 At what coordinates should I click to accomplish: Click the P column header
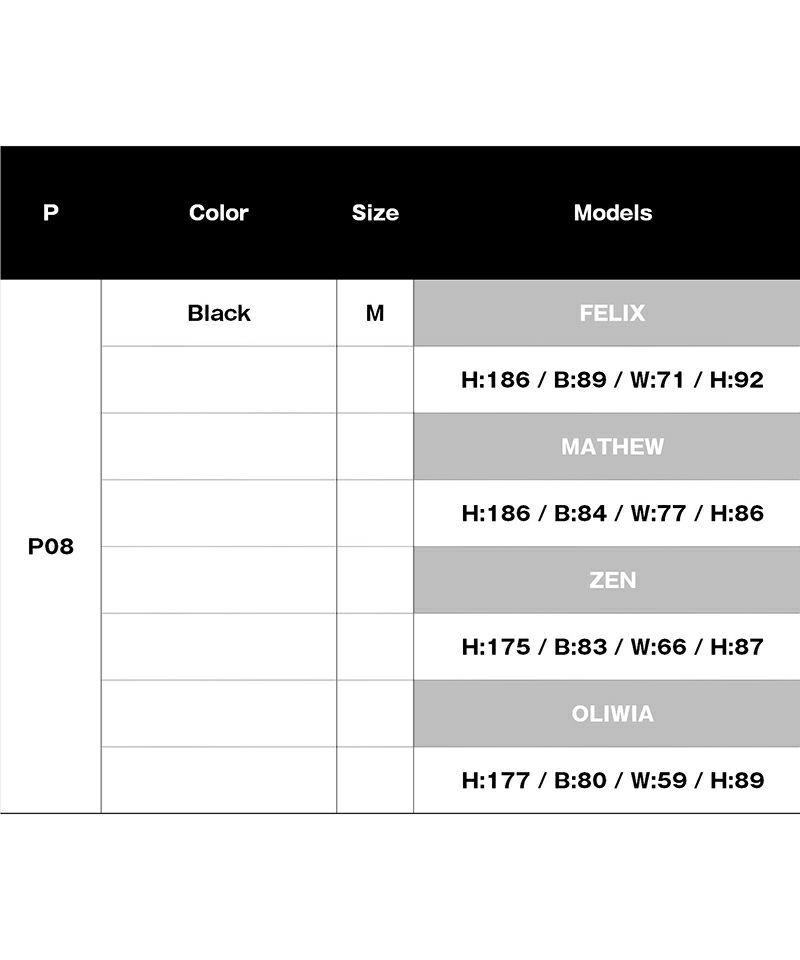(51, 213)
